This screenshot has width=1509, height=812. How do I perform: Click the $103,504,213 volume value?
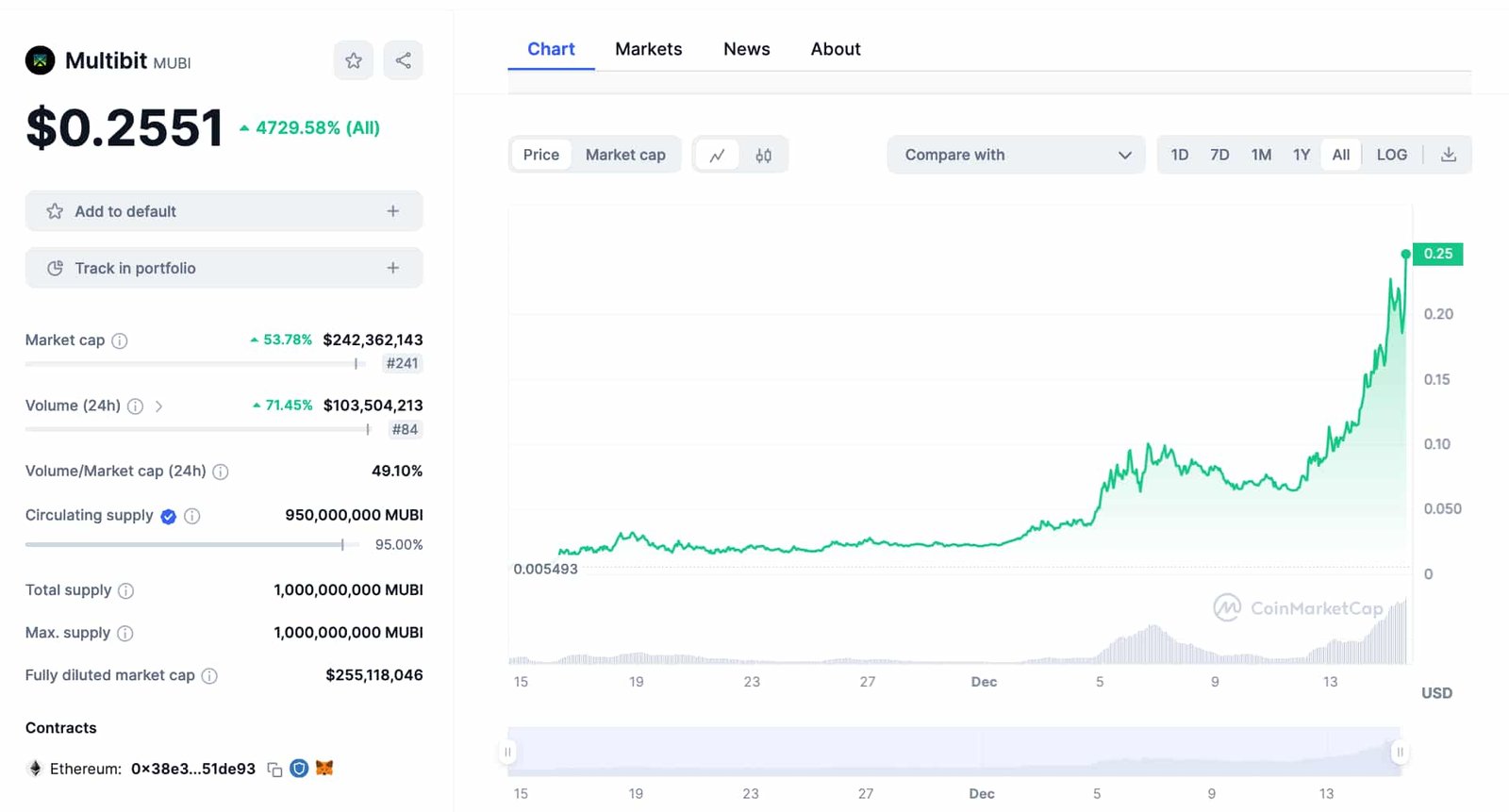[x=373, y=406]
